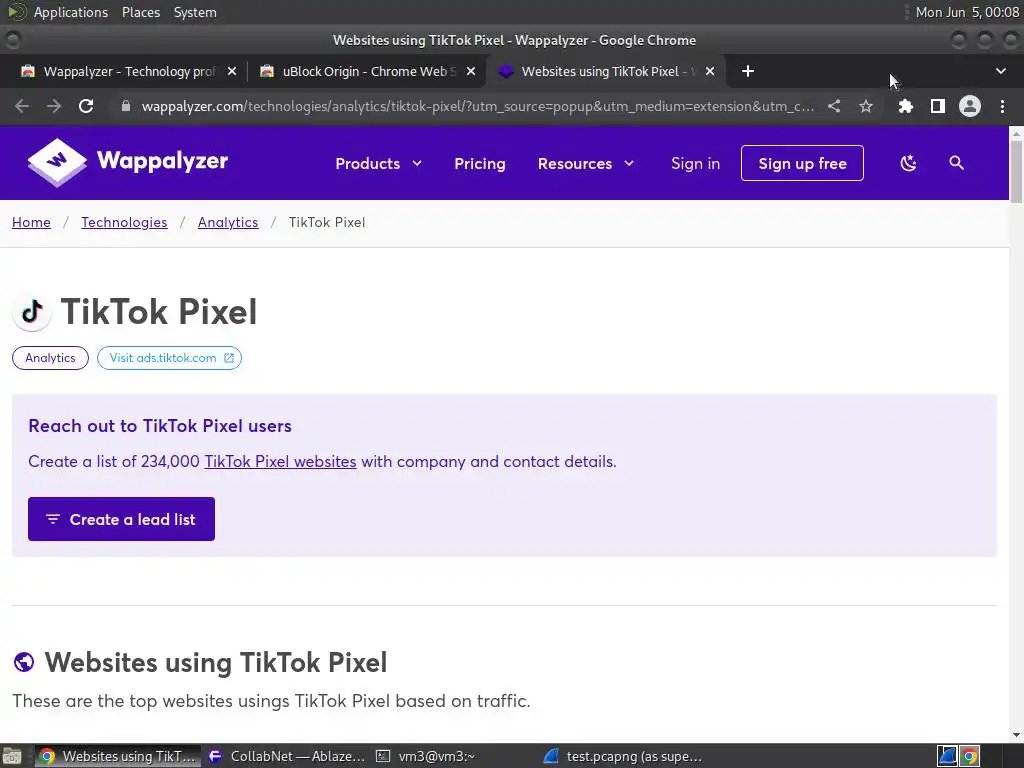The width and height of the screenshot is (1024, 768).
Task: Click Create a lead list button
Action: coord(121,519)
